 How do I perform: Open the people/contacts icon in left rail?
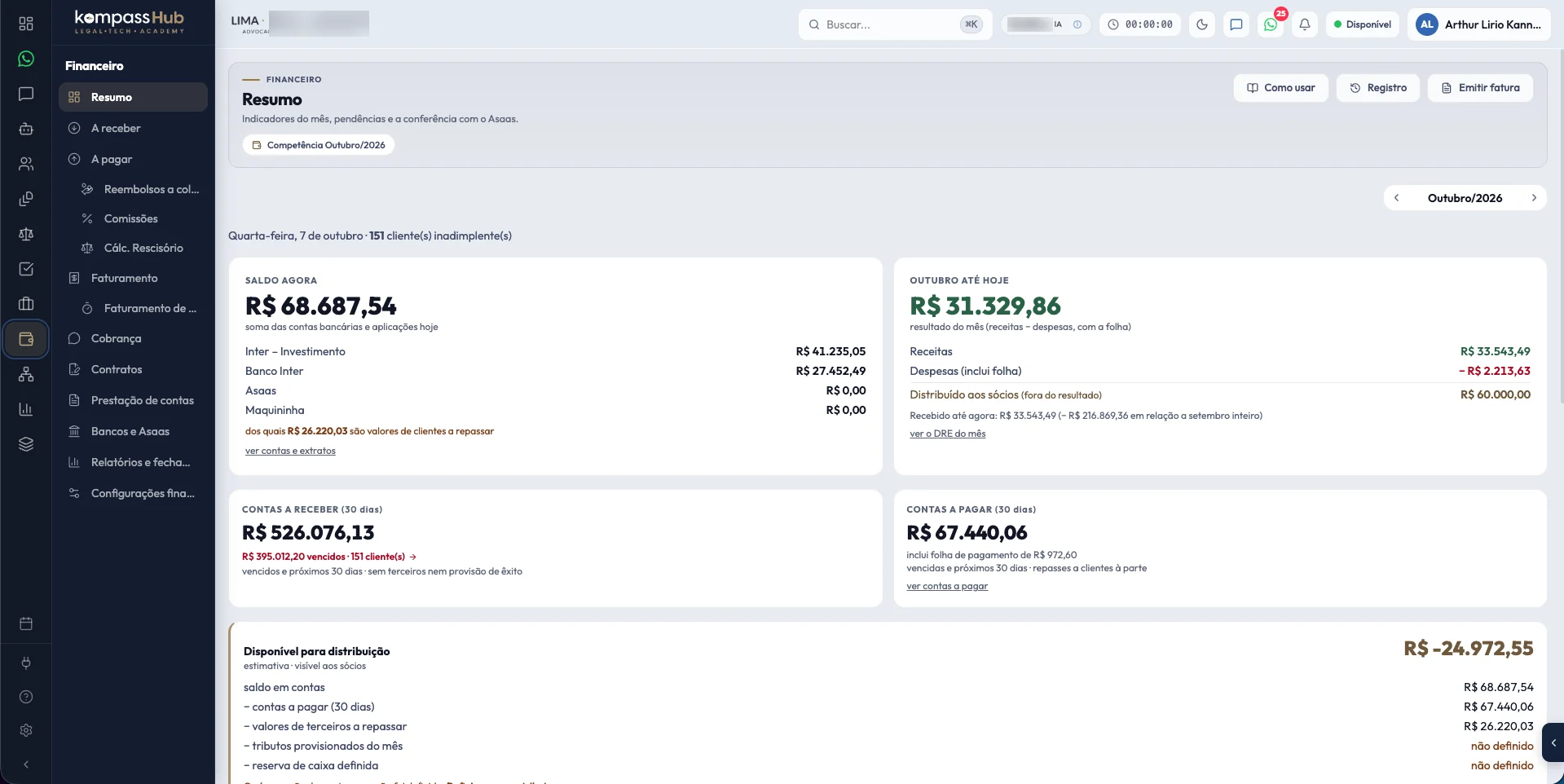coord(26,164)
